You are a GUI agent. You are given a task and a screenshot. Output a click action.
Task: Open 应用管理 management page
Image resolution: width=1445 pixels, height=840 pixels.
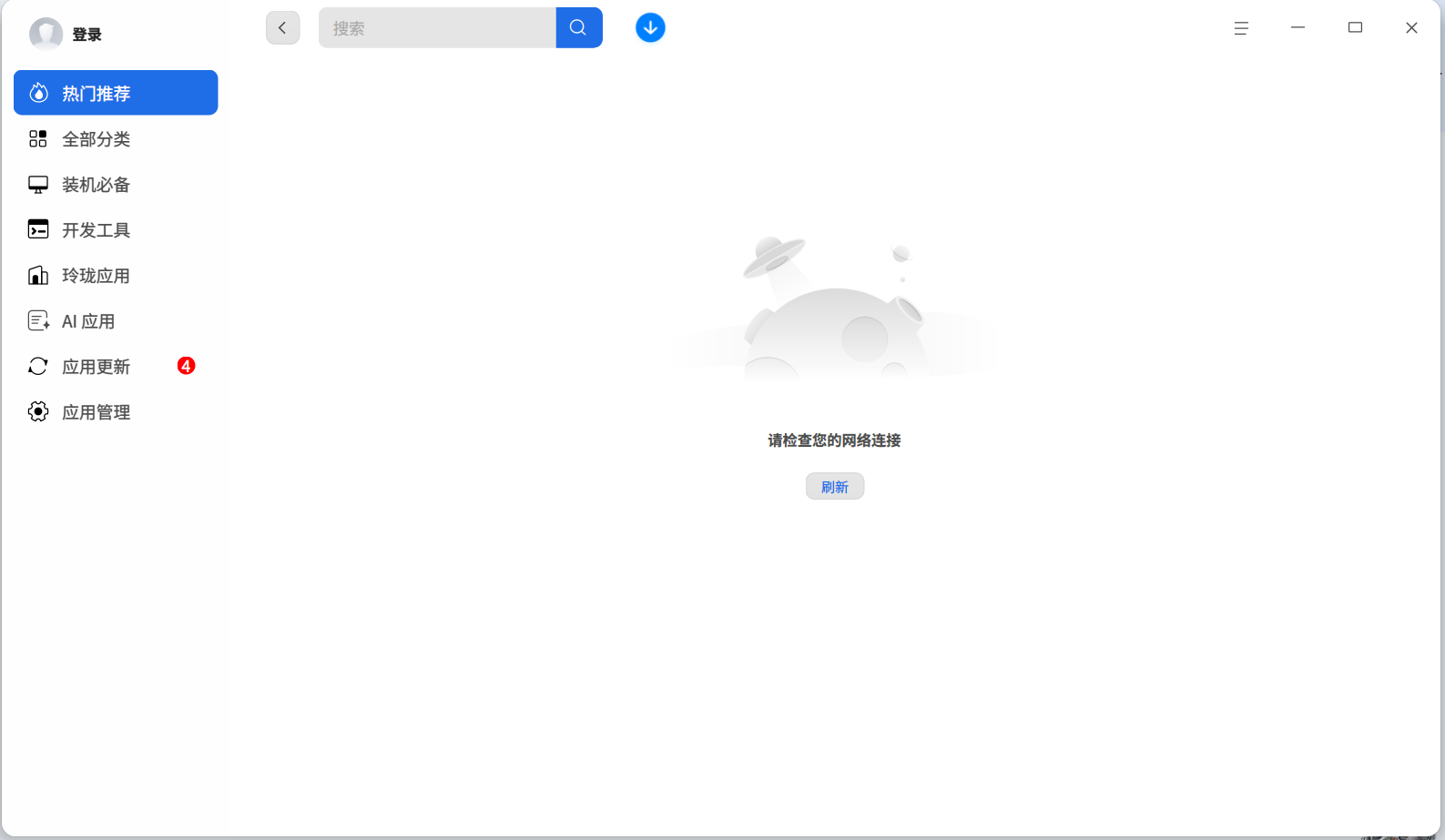click(x=116, y=411)
